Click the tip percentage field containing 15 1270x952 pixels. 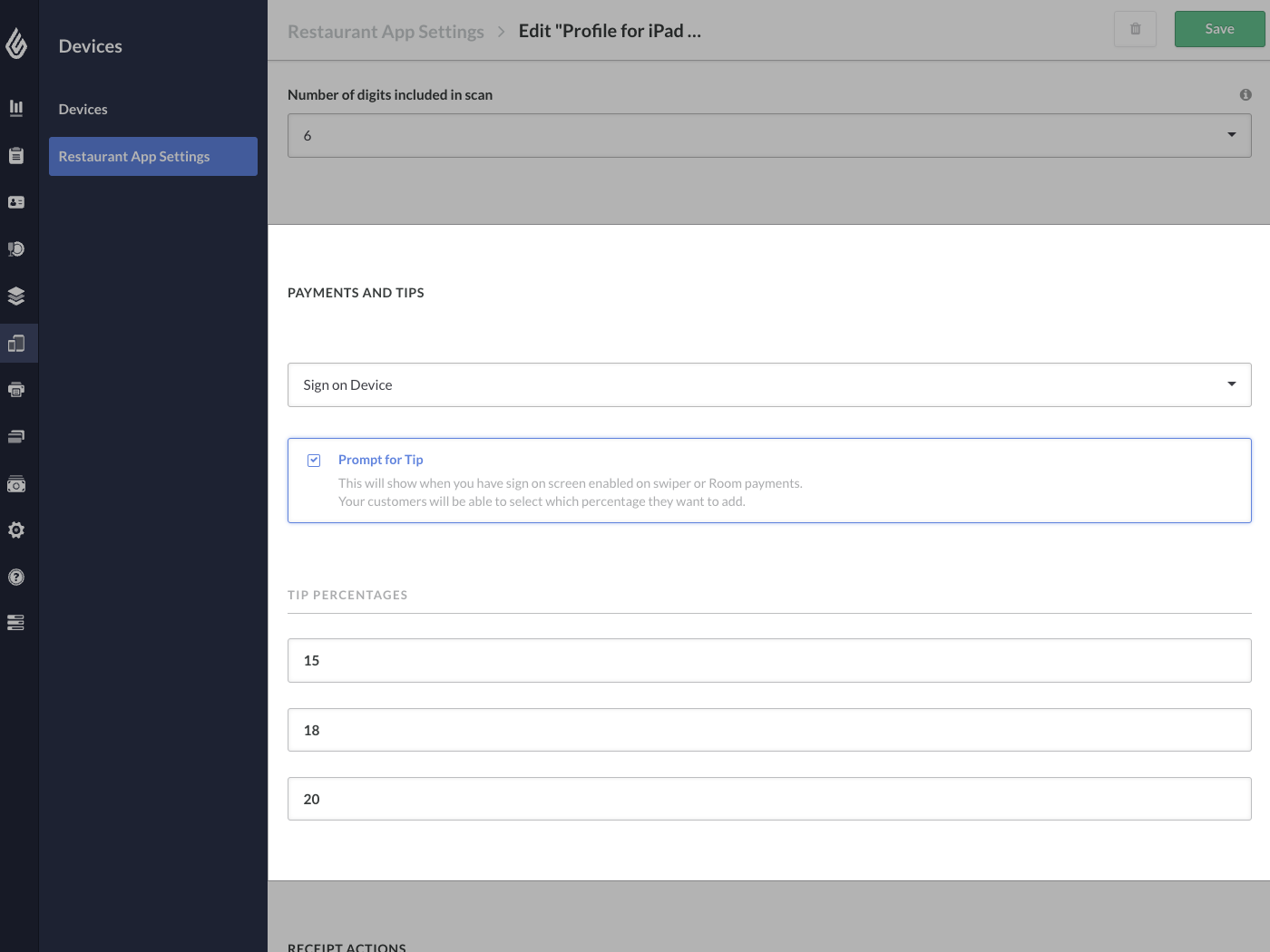pos(768,660)
